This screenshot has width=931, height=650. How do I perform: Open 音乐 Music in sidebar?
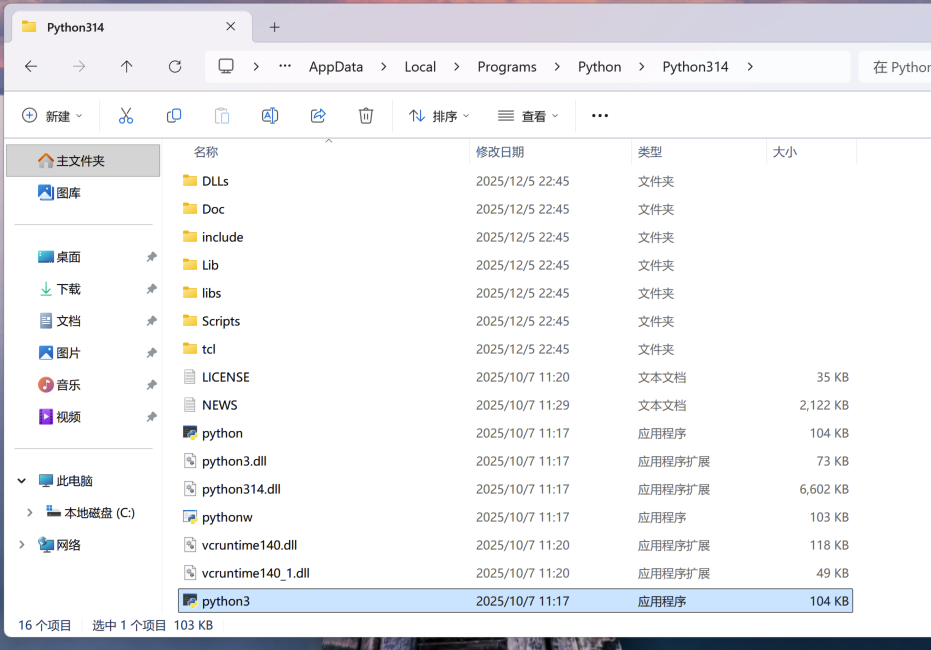click(x=83, y=385)
